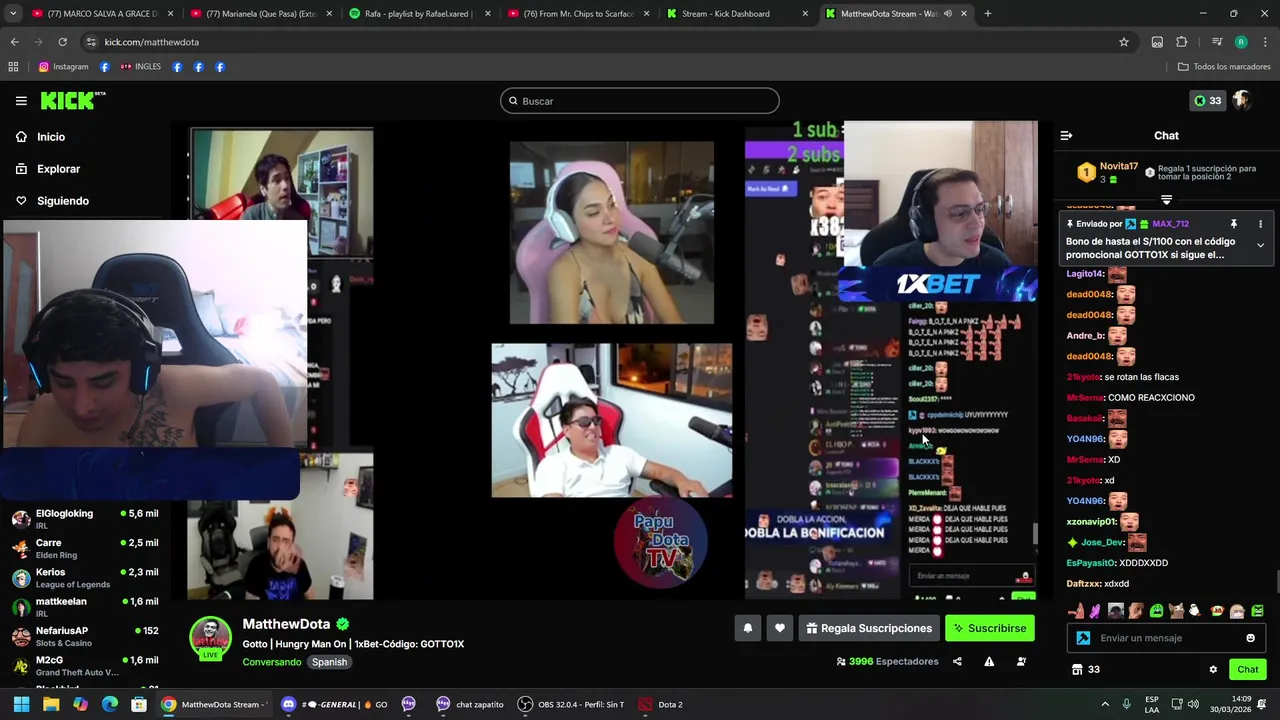The image size is (1280, 720).
Task: Open ElGlogloking channel in sidebar
Action: [x=85, y=518]
